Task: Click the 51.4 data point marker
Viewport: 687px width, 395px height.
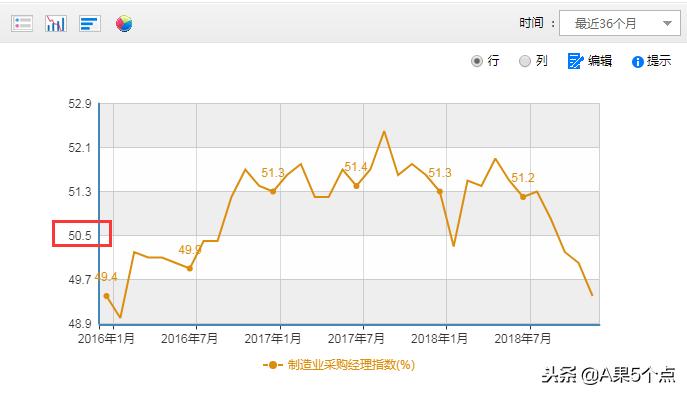Action: (x=356, y=186)
